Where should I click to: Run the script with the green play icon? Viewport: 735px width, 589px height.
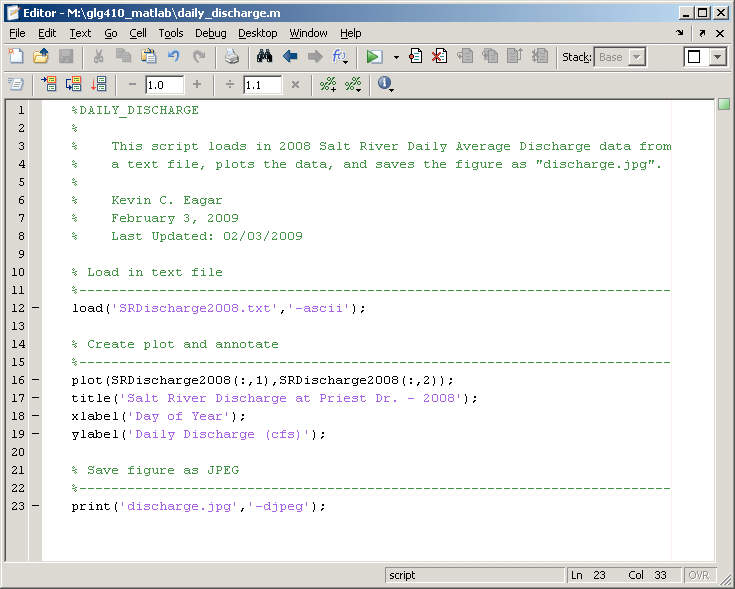(374, 57)
